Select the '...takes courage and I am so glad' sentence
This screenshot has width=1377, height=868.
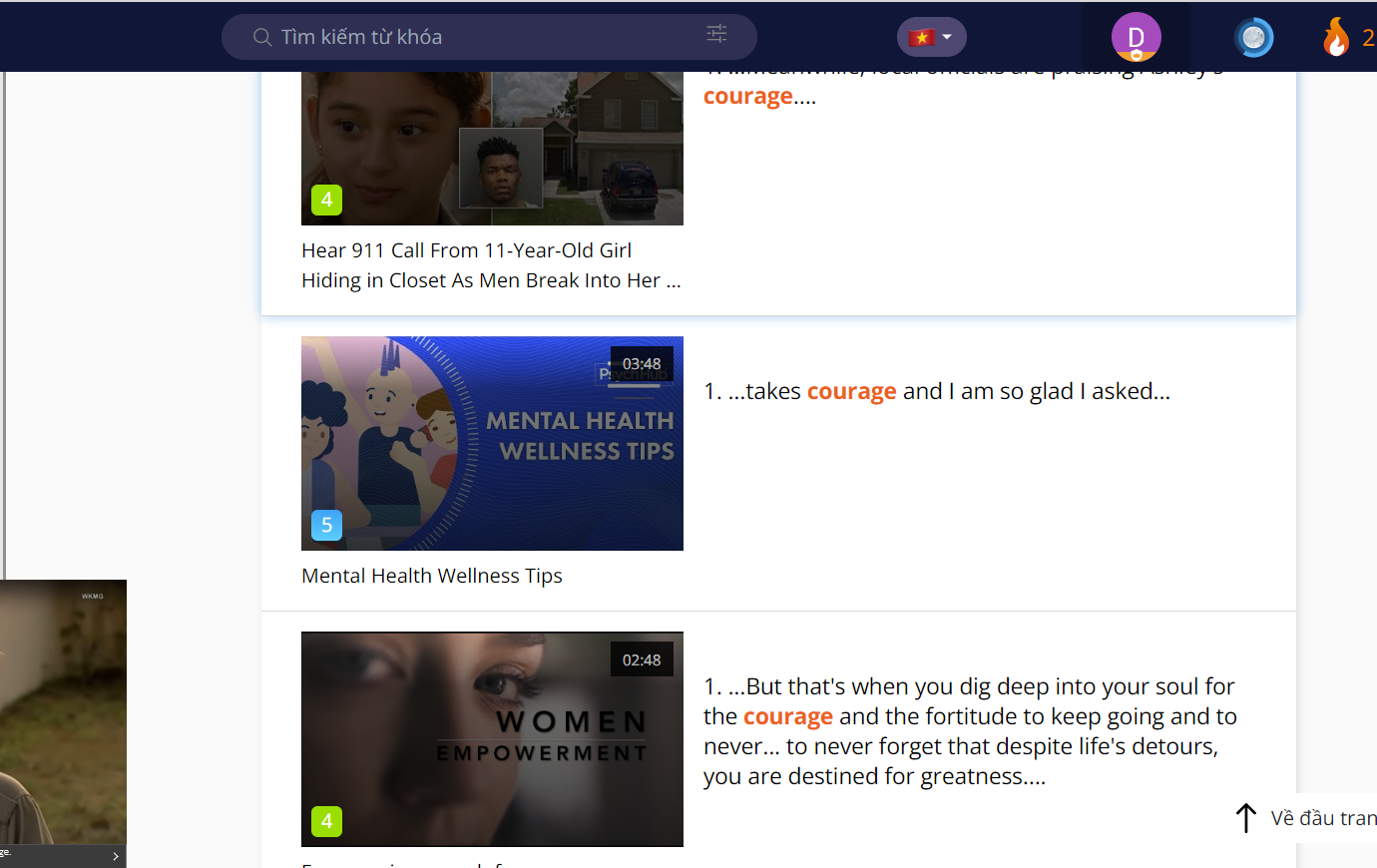pyautogui.click(x=937, y=391)
